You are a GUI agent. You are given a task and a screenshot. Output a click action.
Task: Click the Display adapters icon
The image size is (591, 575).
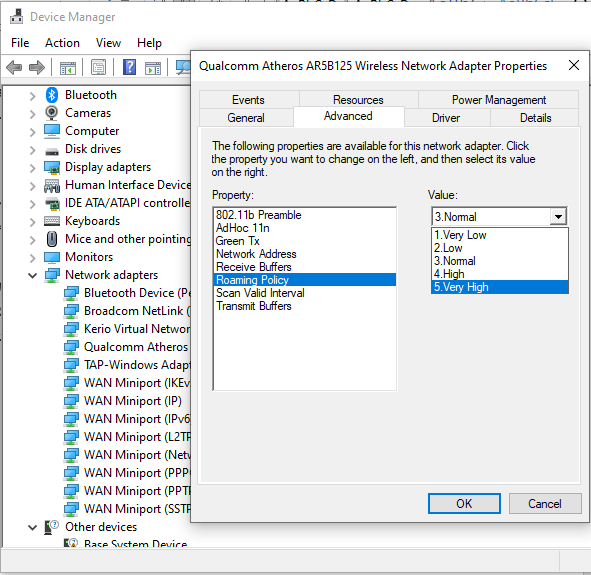click(x=52, y=167)
